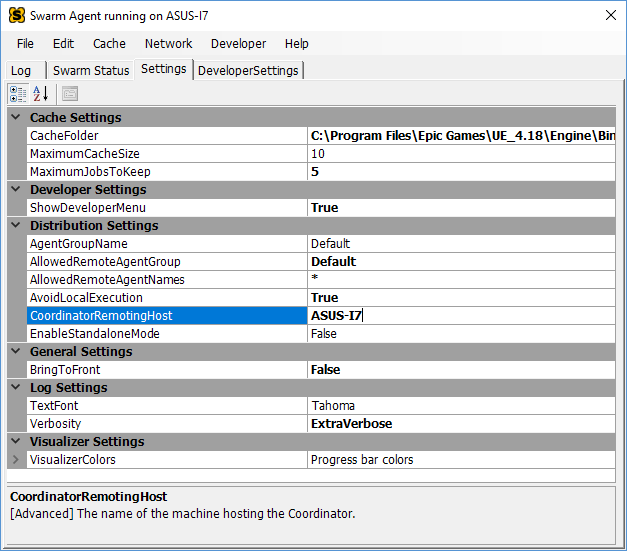This screenshot has height=551, width=627.
Task: Switch to the Log tab
Action: pyautogui.click(x=26, y=71)
